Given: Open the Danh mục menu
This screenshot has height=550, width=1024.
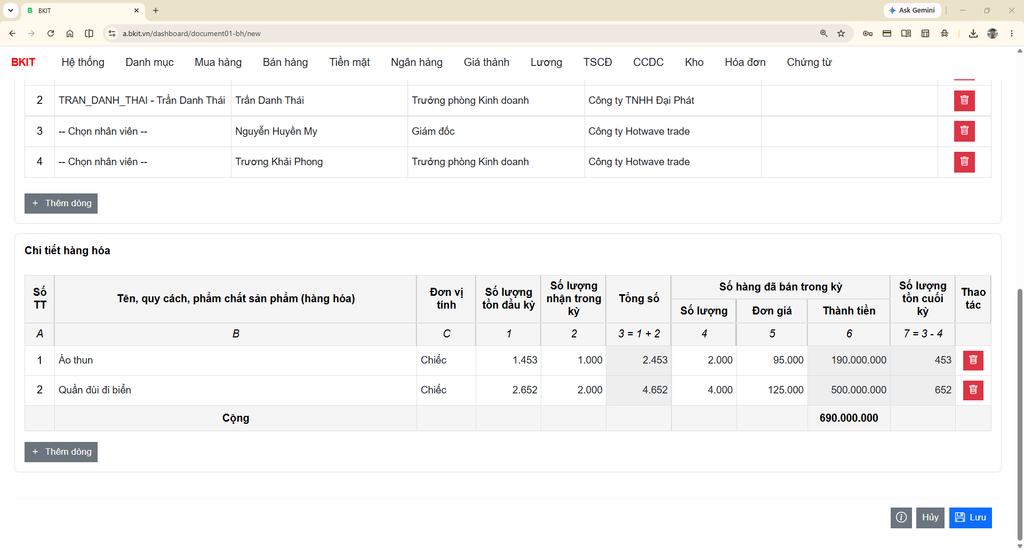Looking at the screenshot, I should (150, 62).
